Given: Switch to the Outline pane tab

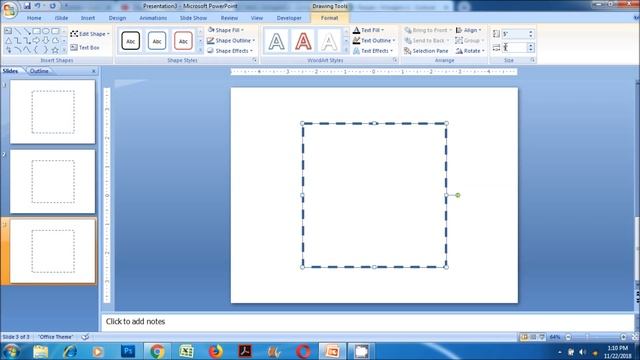Looking at the screenshot, I should tap(39, 71).
